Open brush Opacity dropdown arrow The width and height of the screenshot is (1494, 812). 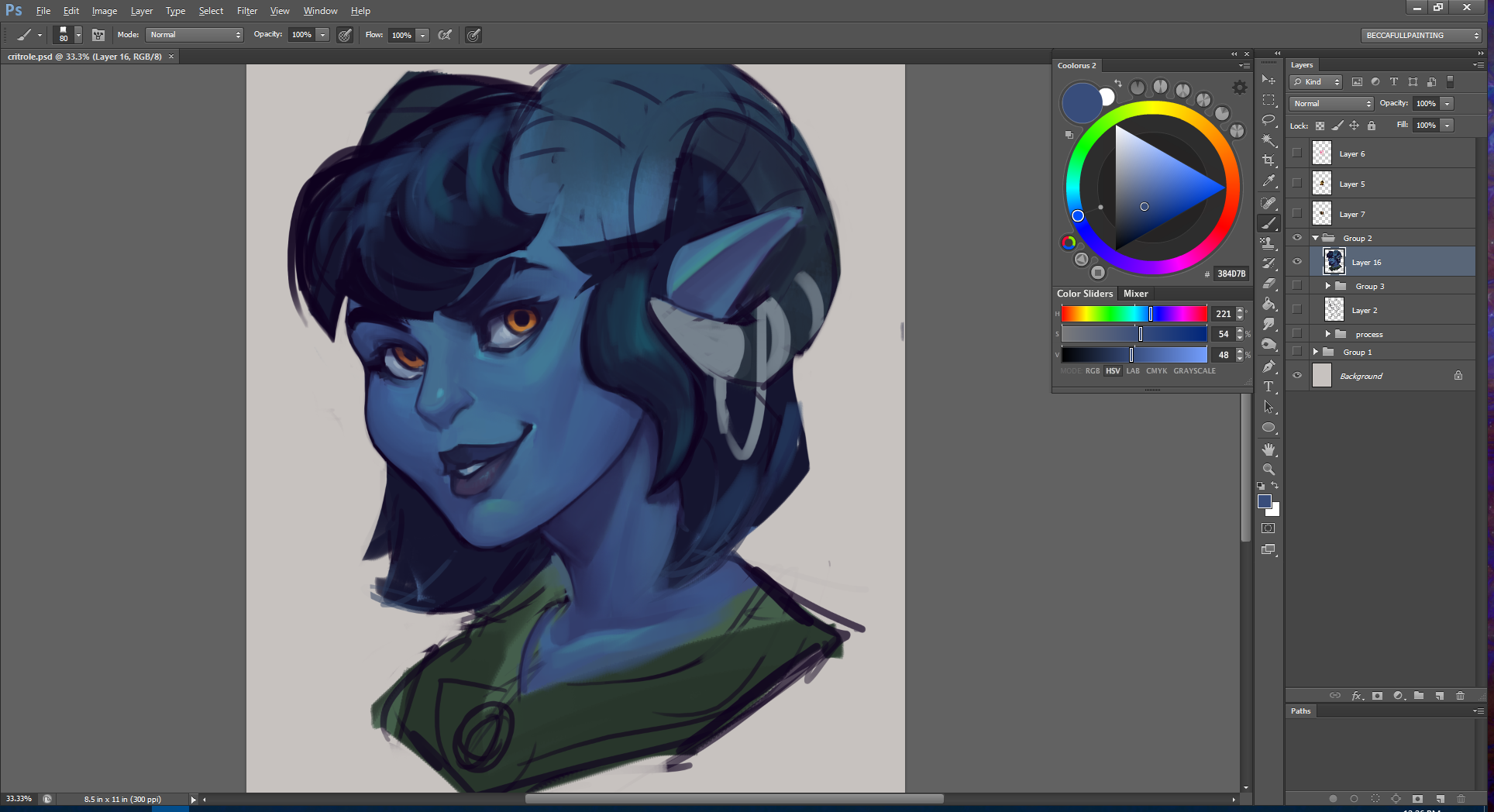click(x=323, y=35)
